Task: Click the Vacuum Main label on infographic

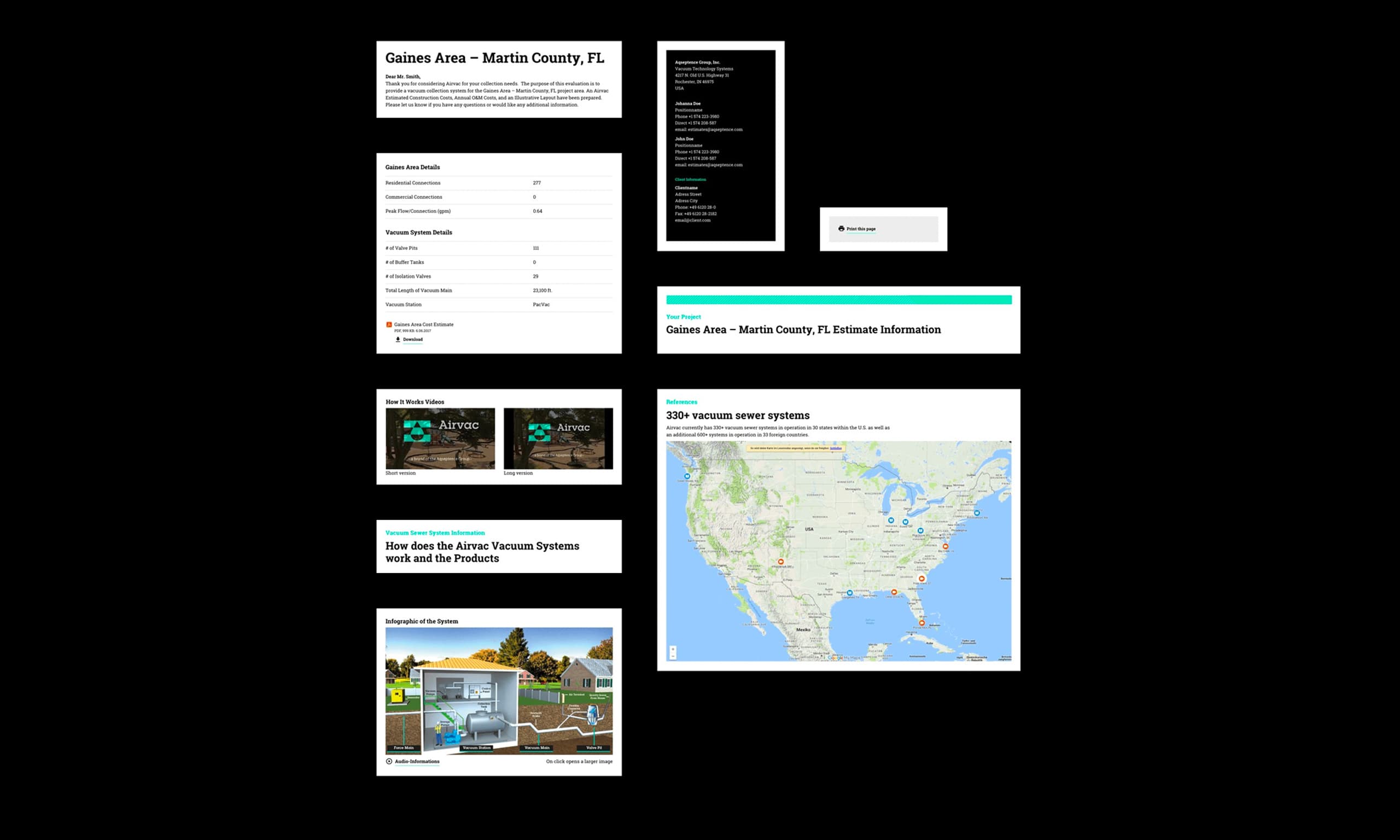Action: pos(537,748)
